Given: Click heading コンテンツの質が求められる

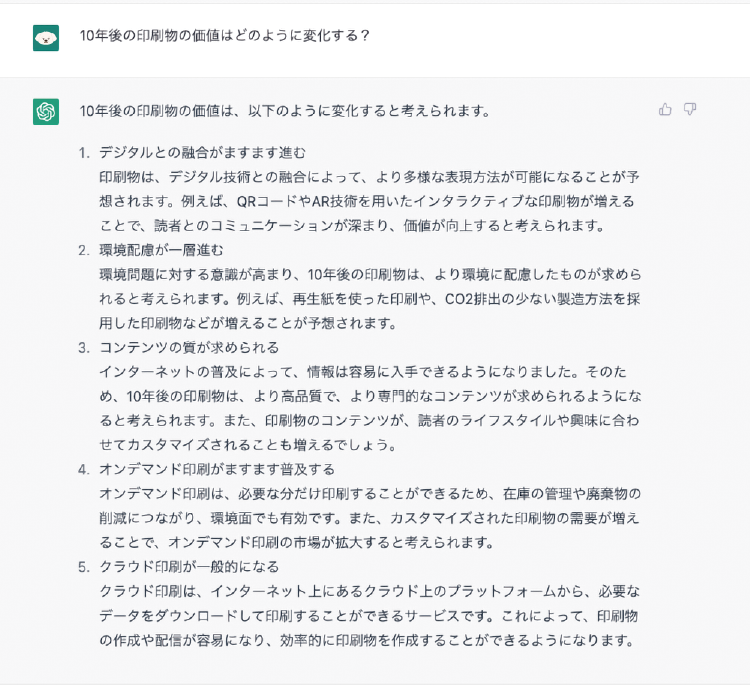Looking at the screenshot, I should tap(189, 347).
